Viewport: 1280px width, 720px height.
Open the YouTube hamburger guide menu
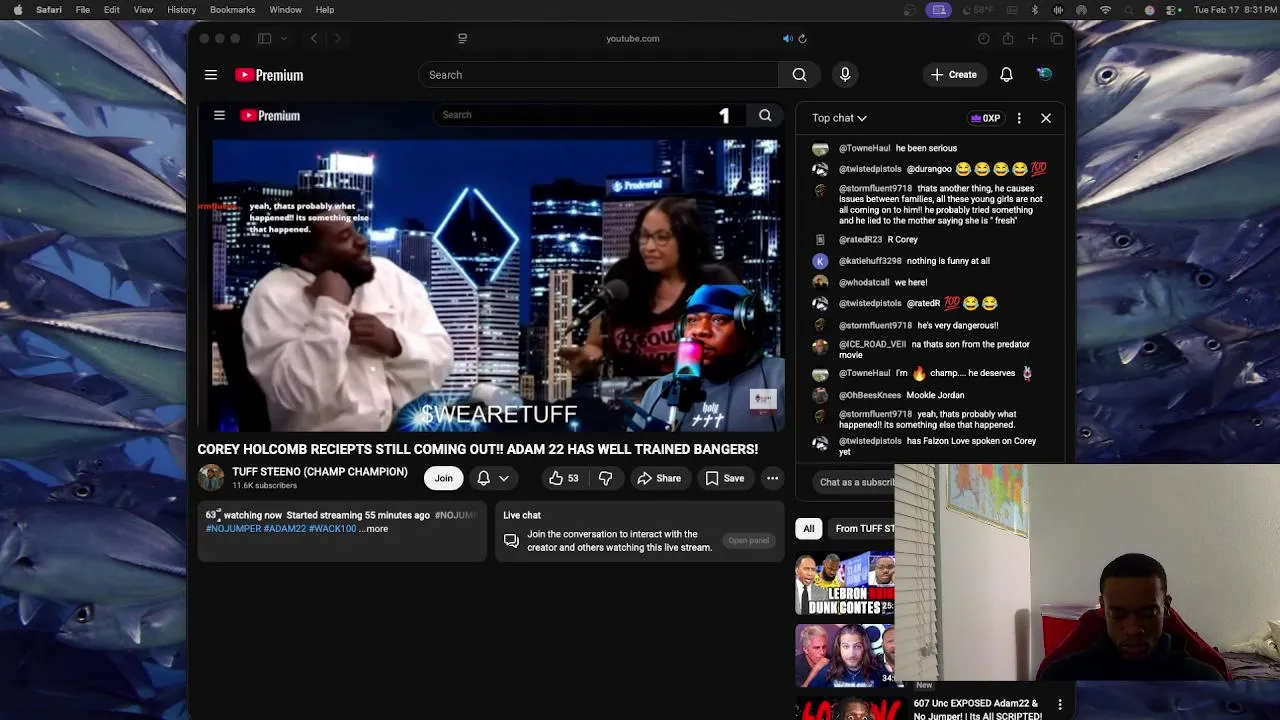click(x=211, y=75)
